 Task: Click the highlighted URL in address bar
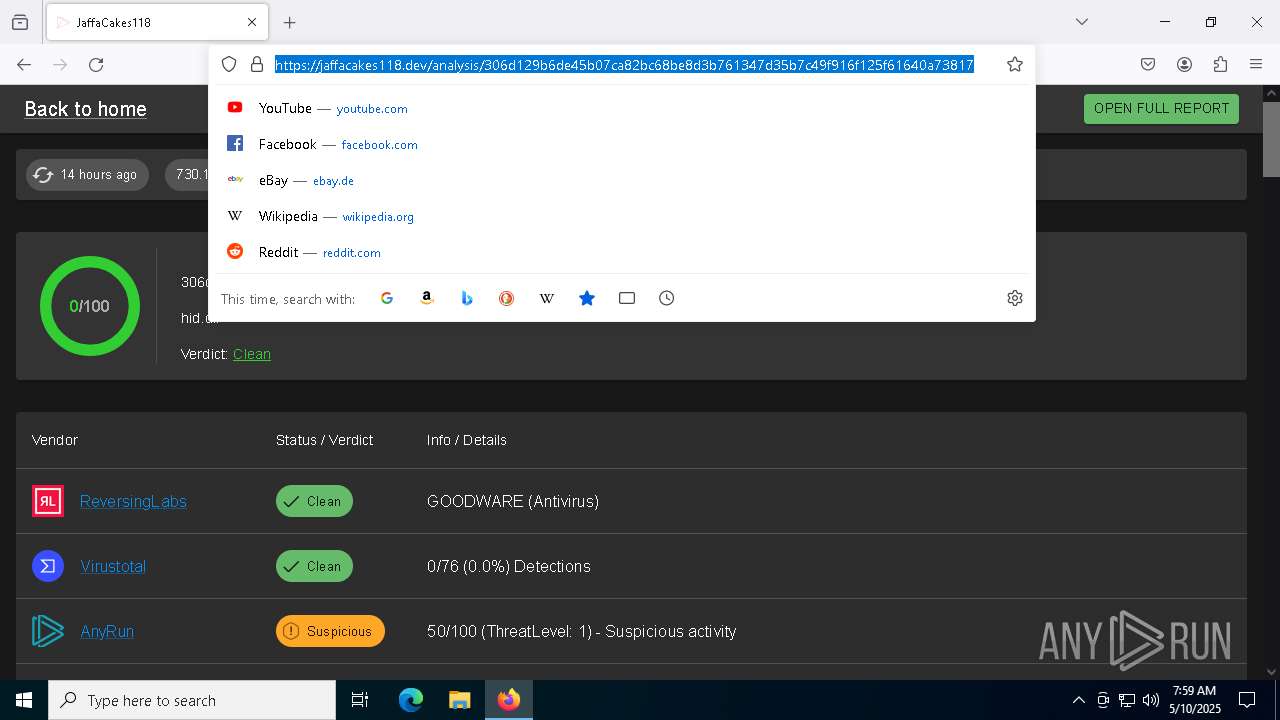(624, 65)
